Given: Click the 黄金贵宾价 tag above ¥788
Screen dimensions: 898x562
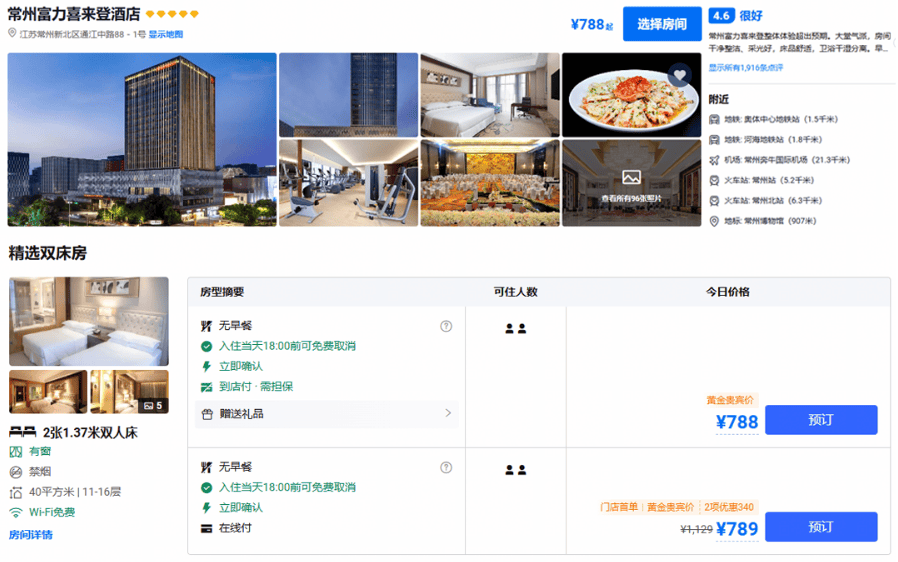Looking at the screenshot, I should (730, 400).
